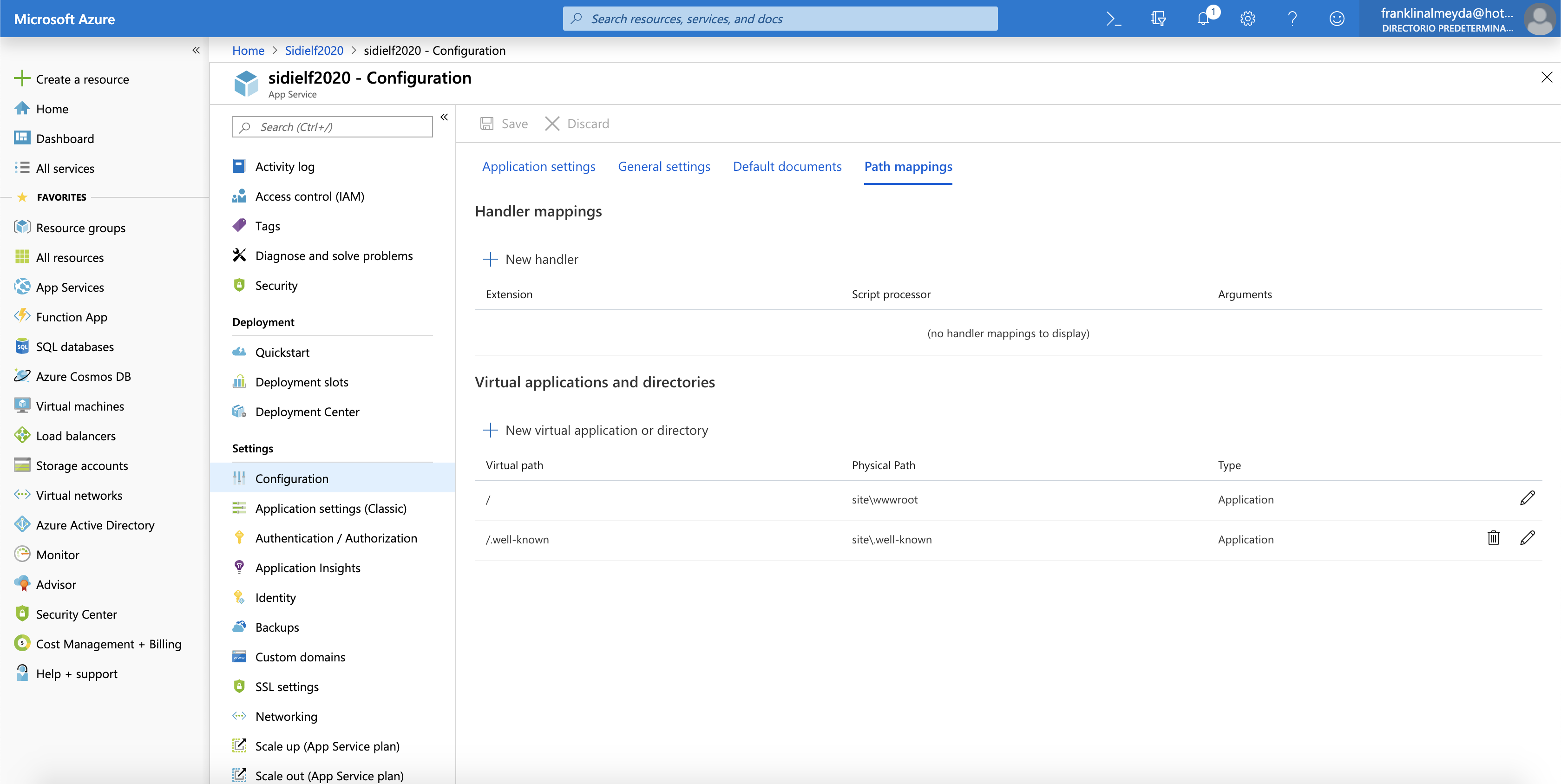
Task: Open App Services from favorites
Action: click(69, 287)
